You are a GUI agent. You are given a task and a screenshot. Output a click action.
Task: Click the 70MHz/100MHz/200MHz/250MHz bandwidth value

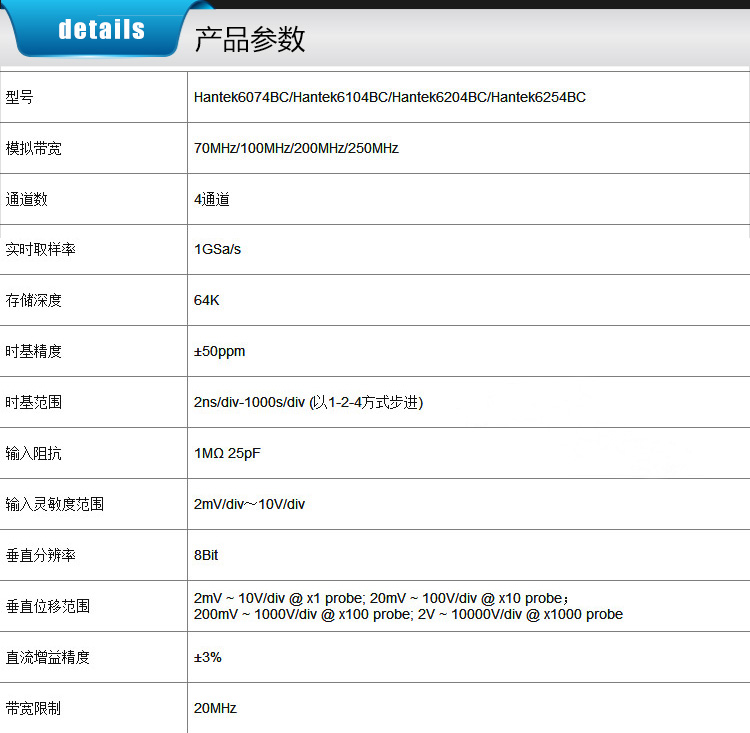click(x=296, y=148)
